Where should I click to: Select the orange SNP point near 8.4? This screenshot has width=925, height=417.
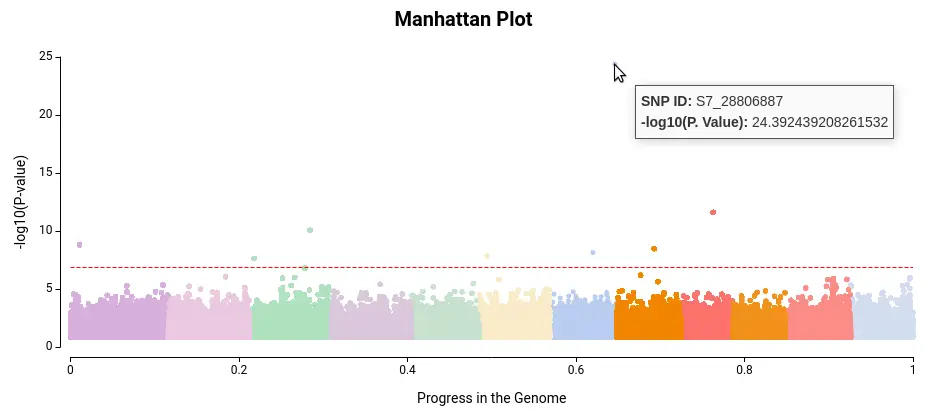coord(654,249)
